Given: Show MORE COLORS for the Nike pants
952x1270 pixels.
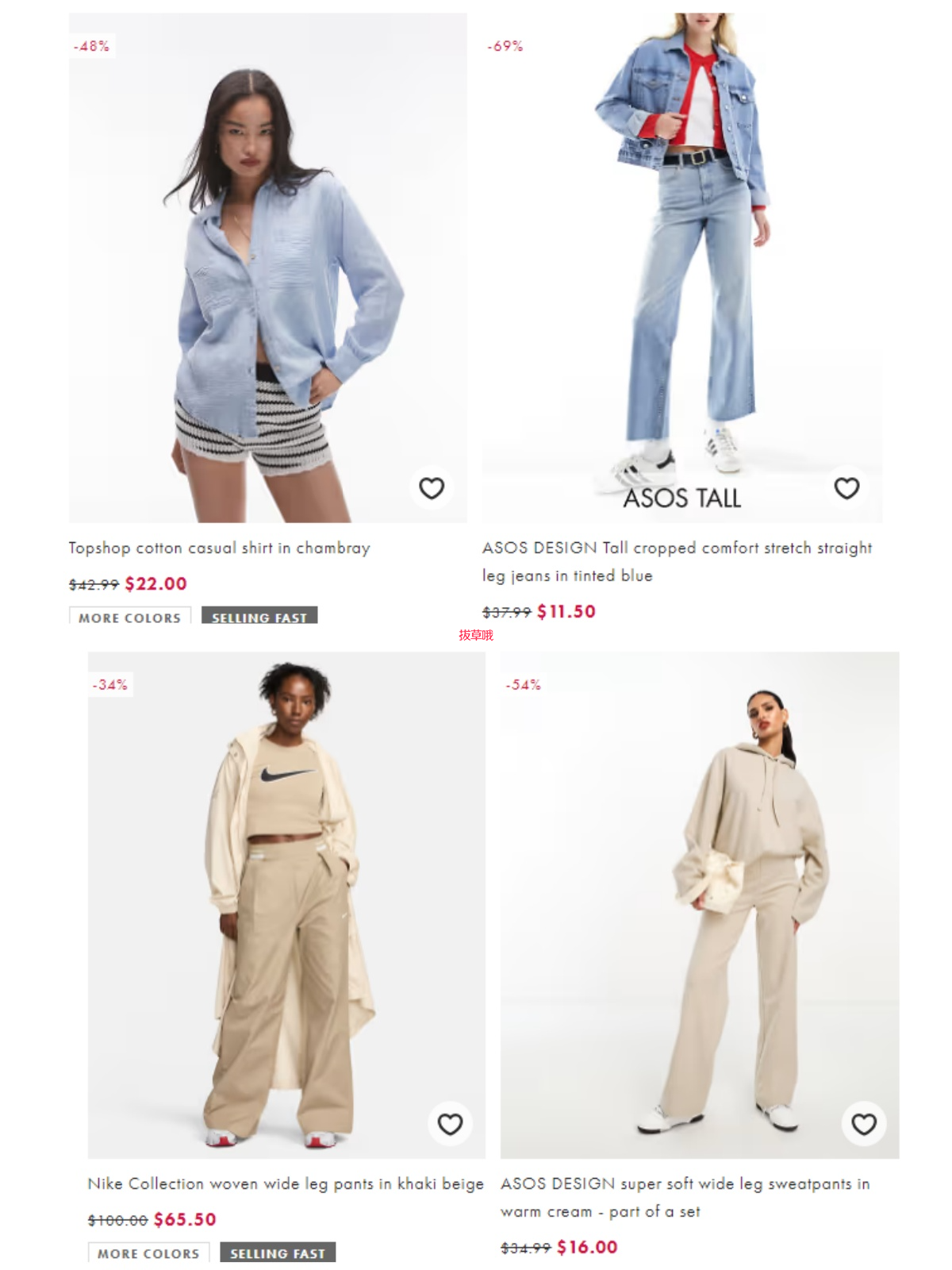Looking at the screenshot, I should (148, 1252).
